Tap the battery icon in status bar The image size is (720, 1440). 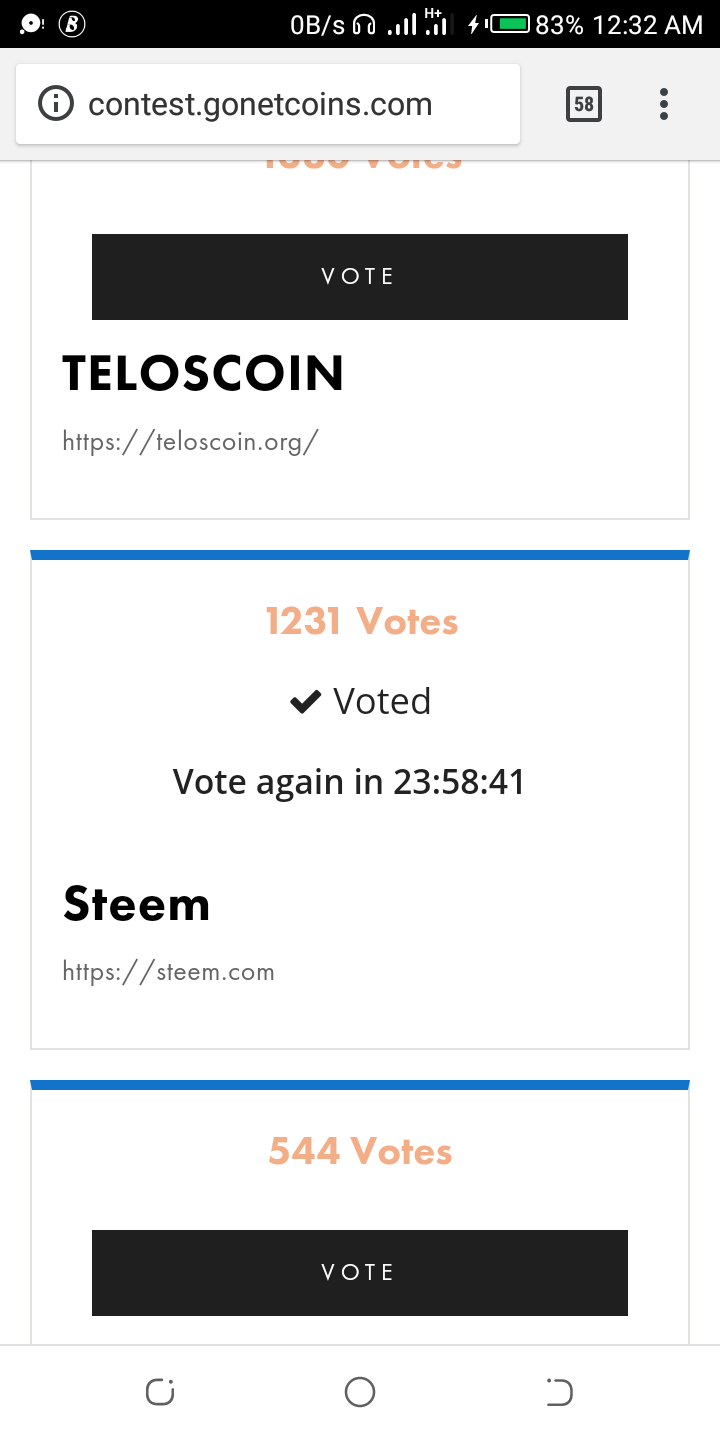pyautogui.click(x=509, y=24)
